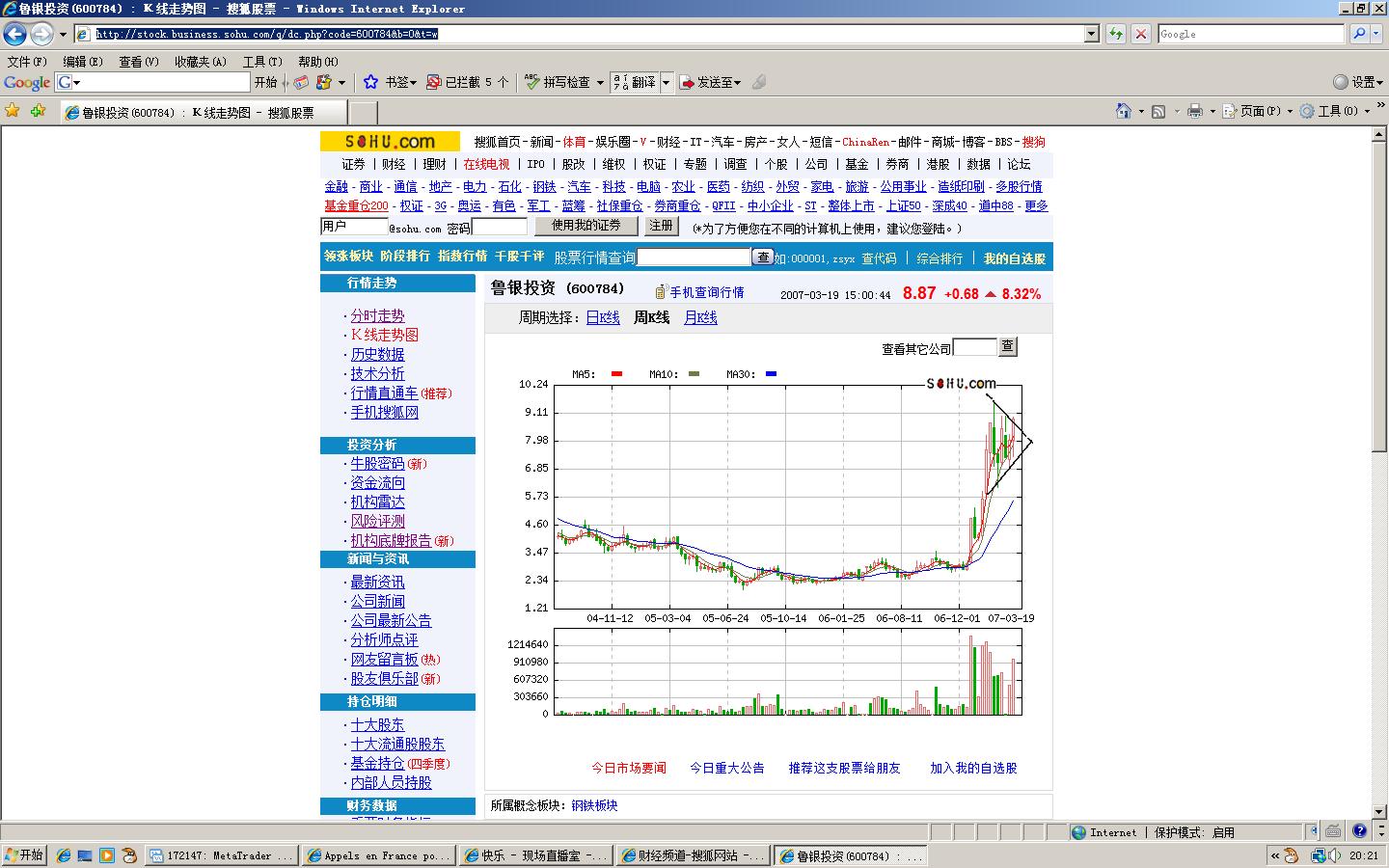Click the Send To icon
Viewport: 1389px width, 868px height.
coord(688,82)
